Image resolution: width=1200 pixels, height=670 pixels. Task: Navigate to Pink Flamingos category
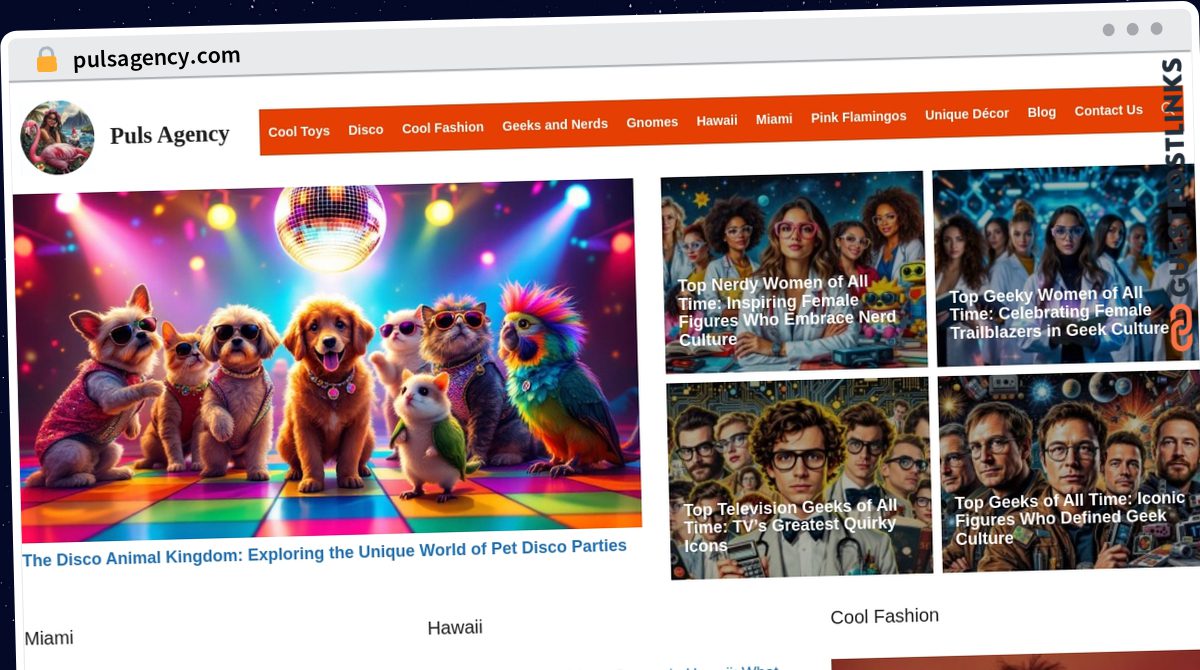pos(858,116)
